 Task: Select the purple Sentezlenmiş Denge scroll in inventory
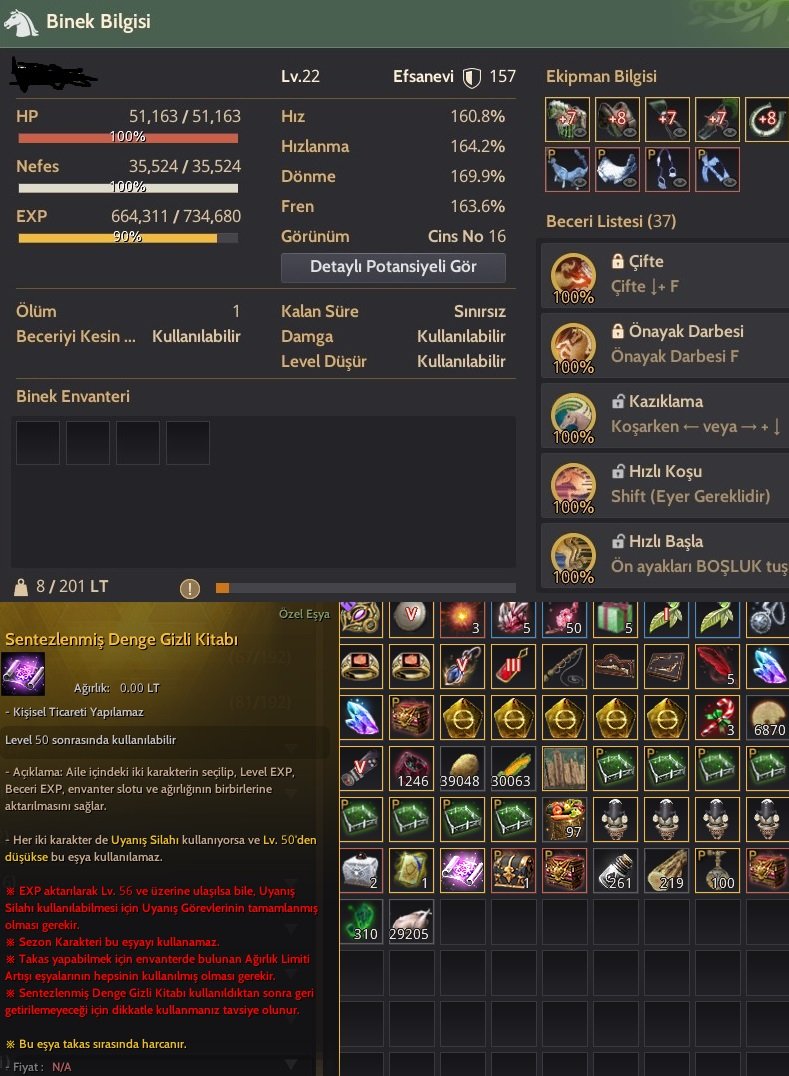pos(462,869)
